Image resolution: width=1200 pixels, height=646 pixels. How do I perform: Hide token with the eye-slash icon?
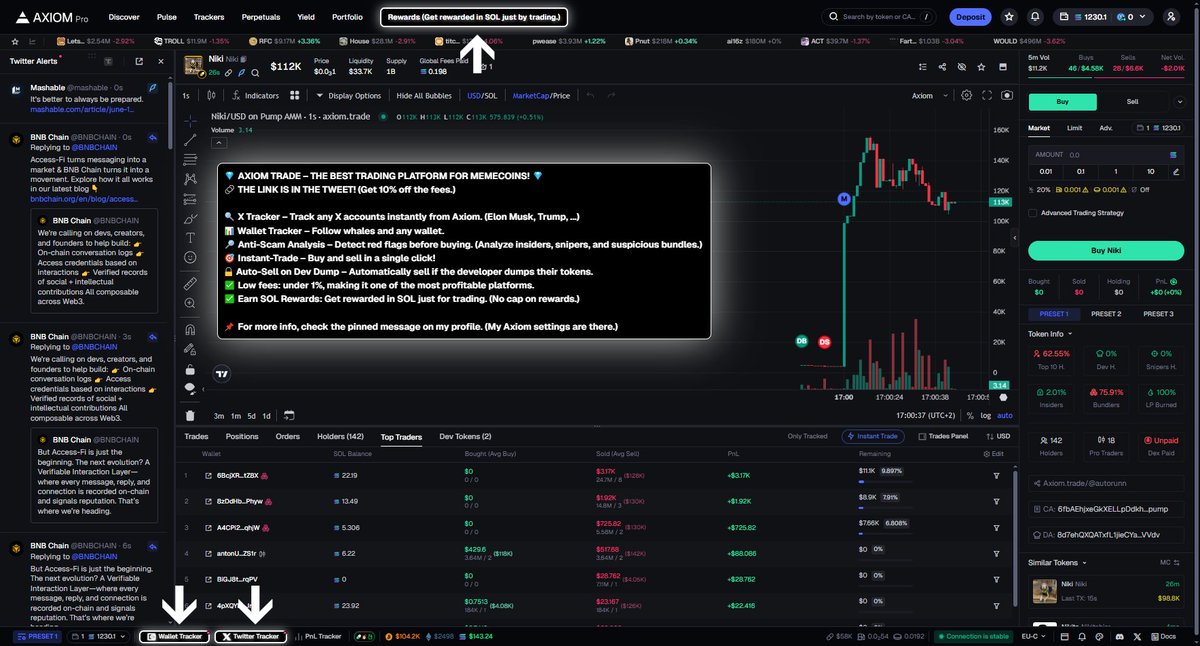961,66
